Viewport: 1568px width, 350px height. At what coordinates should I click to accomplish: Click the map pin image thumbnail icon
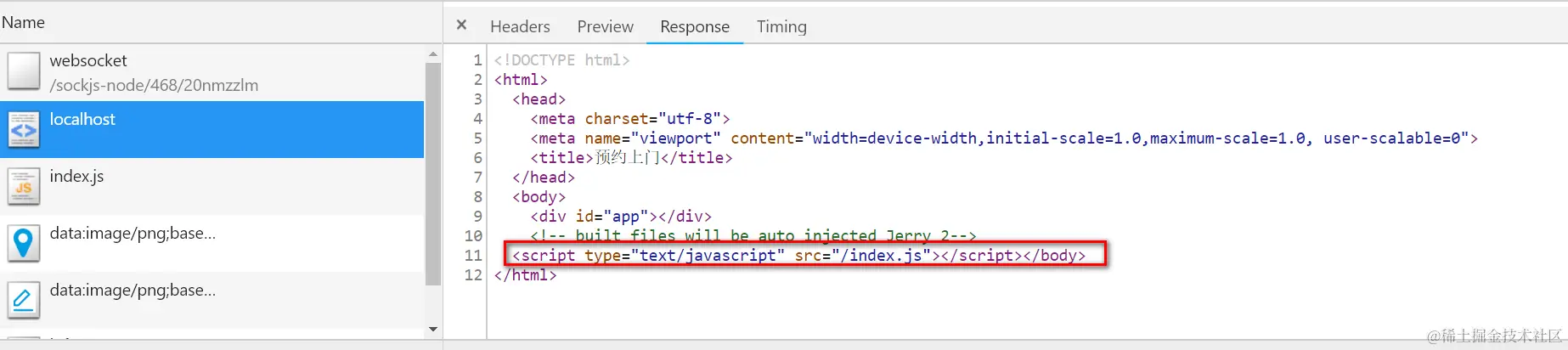click(24, 243)
